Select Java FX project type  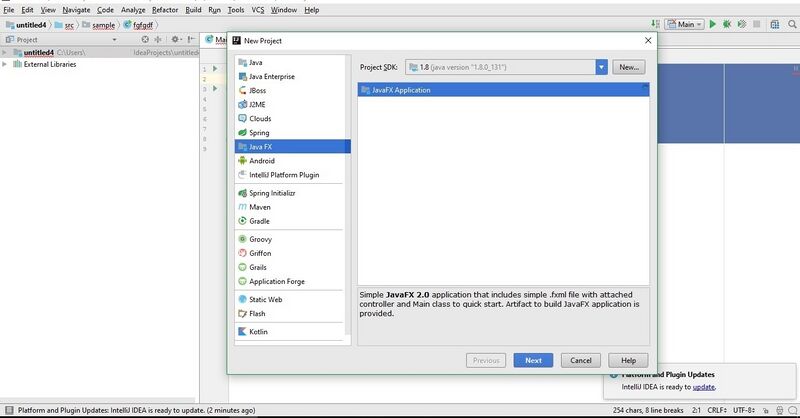click(292, 146)
